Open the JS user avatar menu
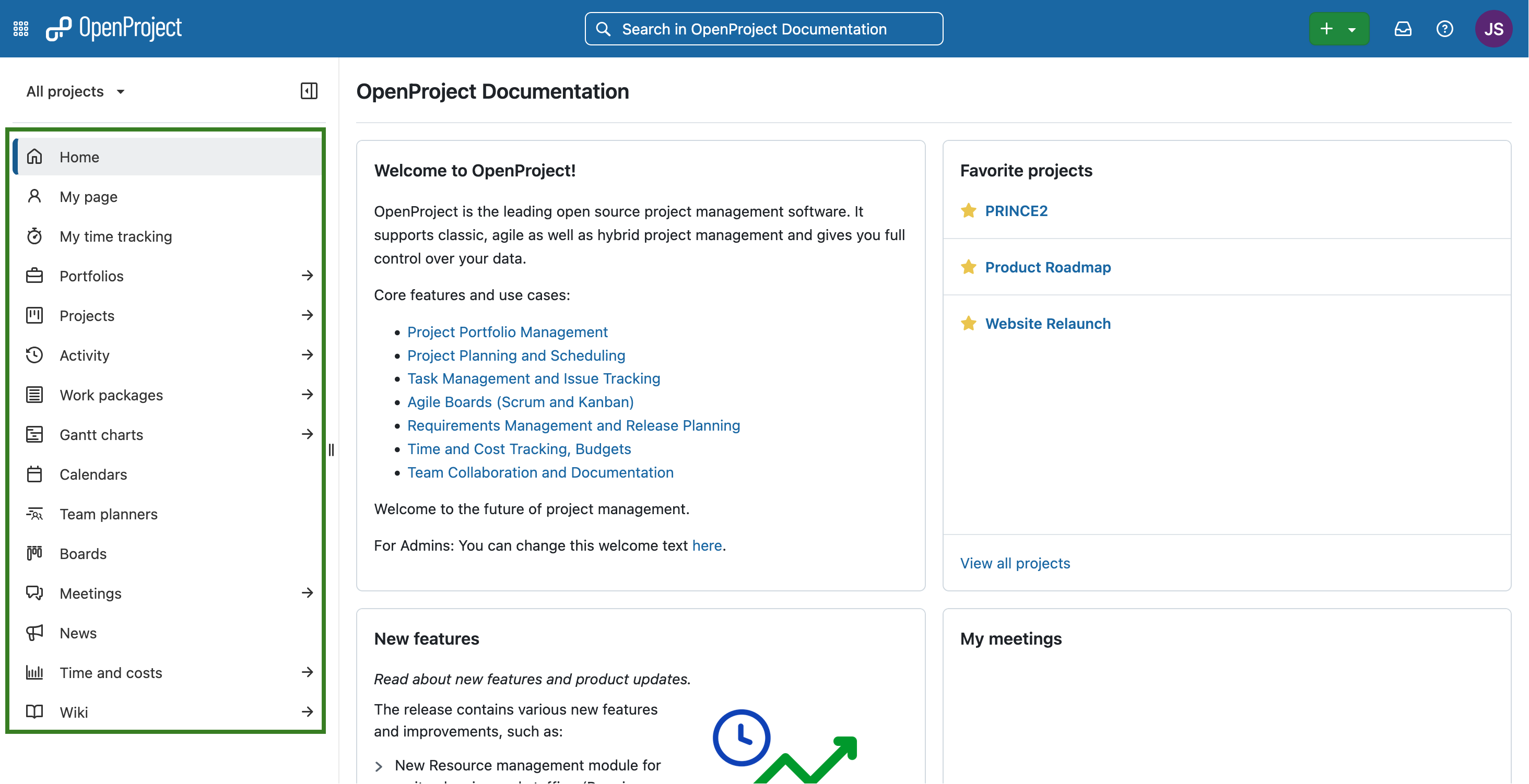 (1493, 29)
